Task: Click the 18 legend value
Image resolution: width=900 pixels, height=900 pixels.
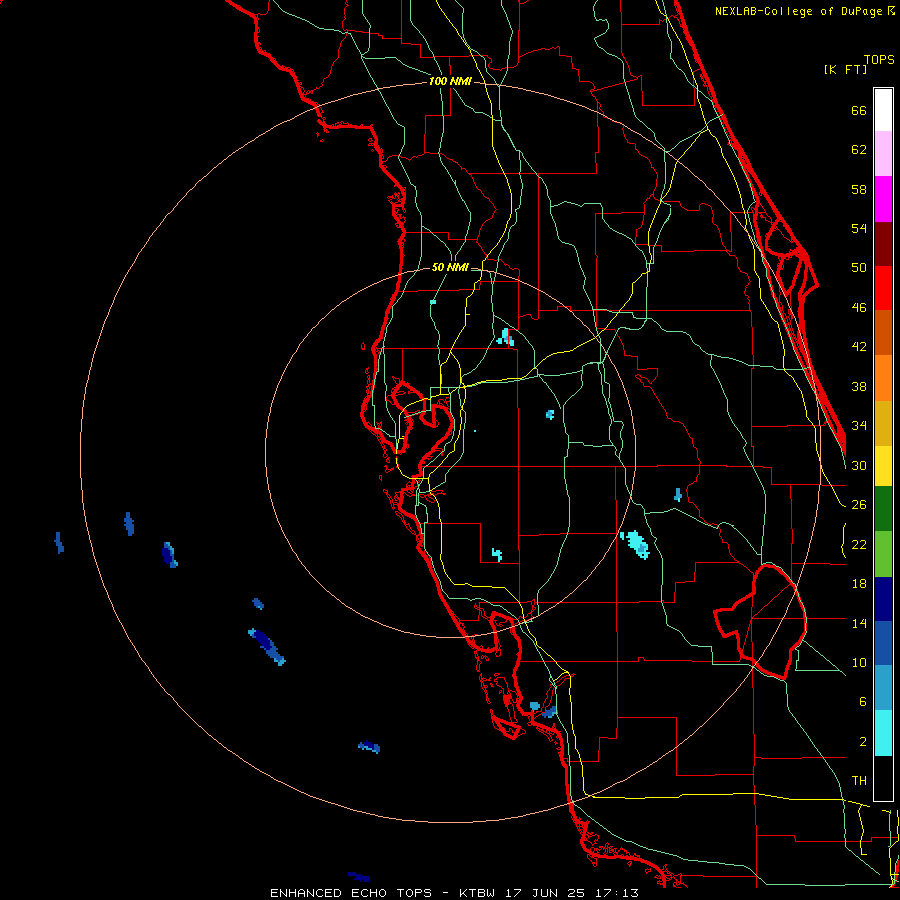Action: [859, 584]
